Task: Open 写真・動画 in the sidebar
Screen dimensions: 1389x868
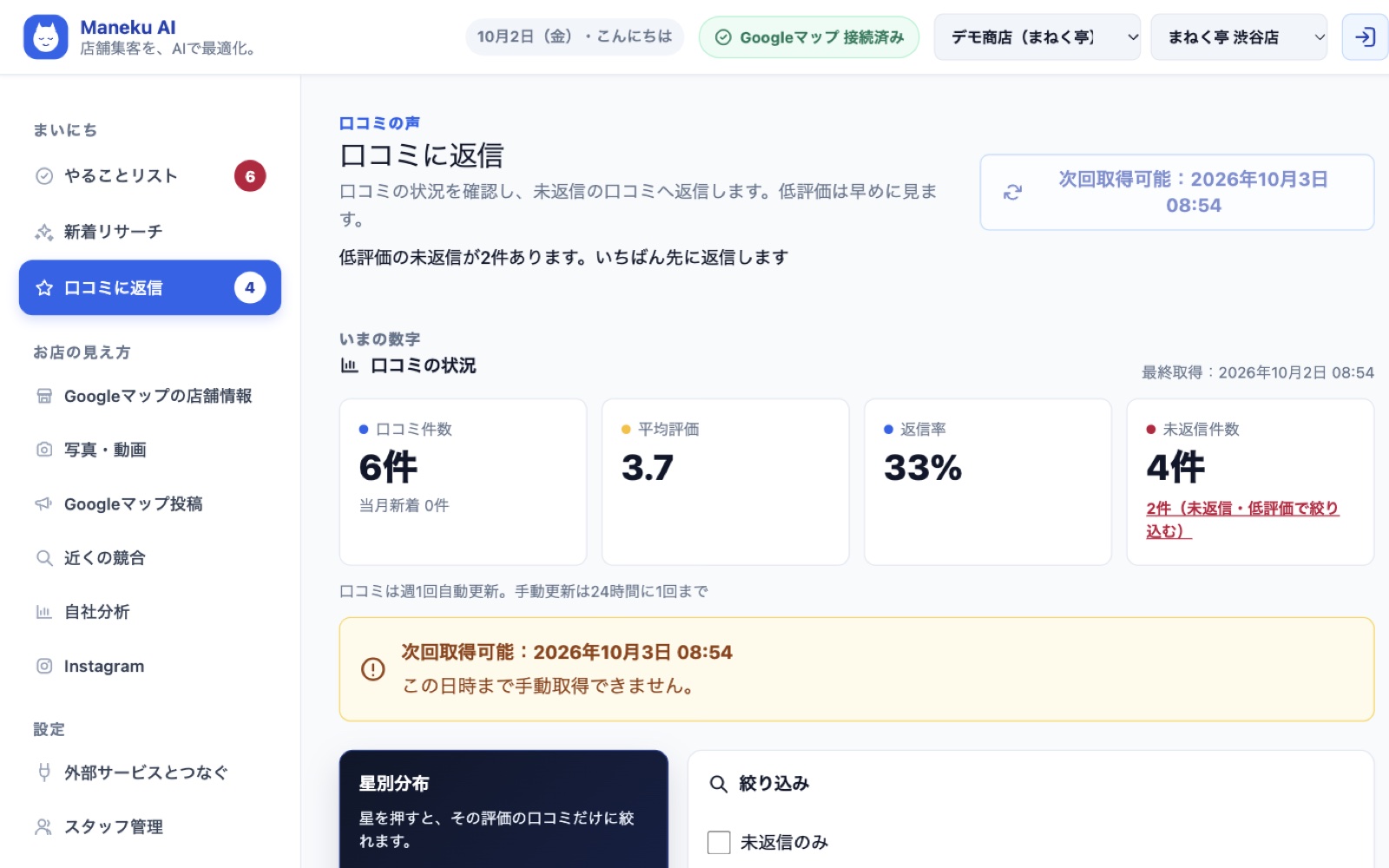Action: tap(150, 450)
